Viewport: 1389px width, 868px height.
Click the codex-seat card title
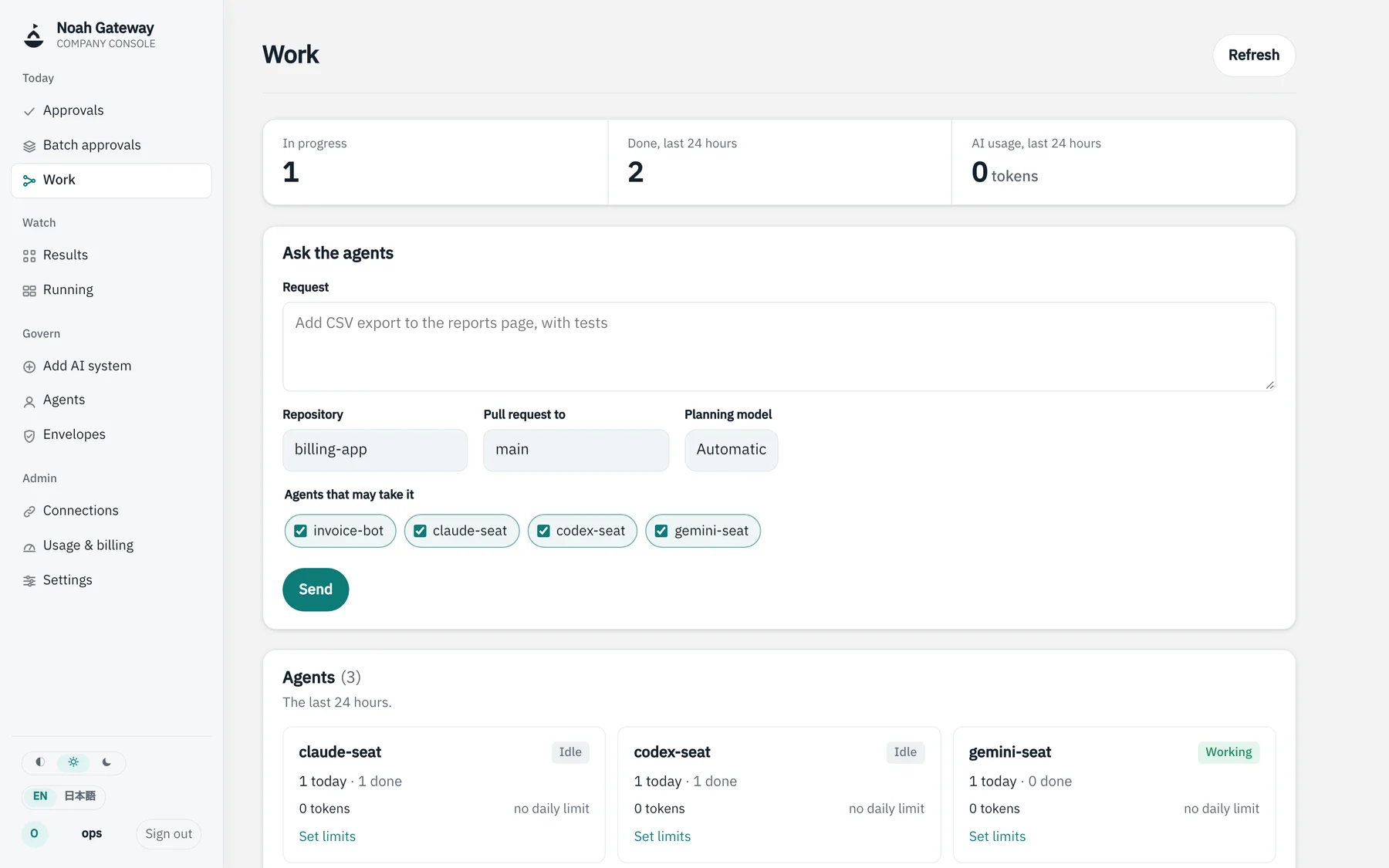pos(672,752)
